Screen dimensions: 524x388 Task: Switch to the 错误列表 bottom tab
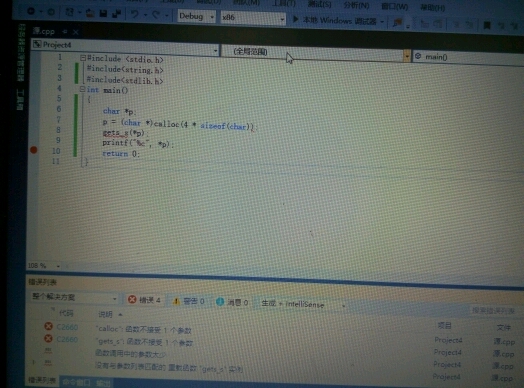[x=42, y=380]
